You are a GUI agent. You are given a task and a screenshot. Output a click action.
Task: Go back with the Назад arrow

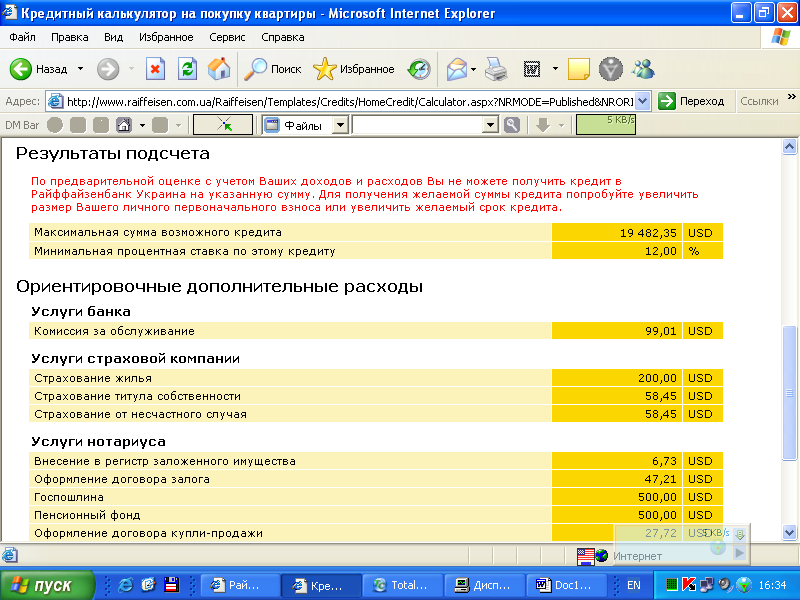point(39,69)
